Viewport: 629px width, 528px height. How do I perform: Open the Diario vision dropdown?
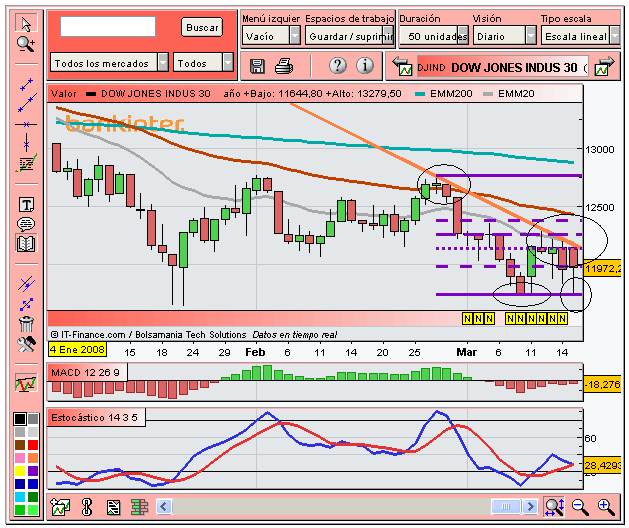[505, 36]
